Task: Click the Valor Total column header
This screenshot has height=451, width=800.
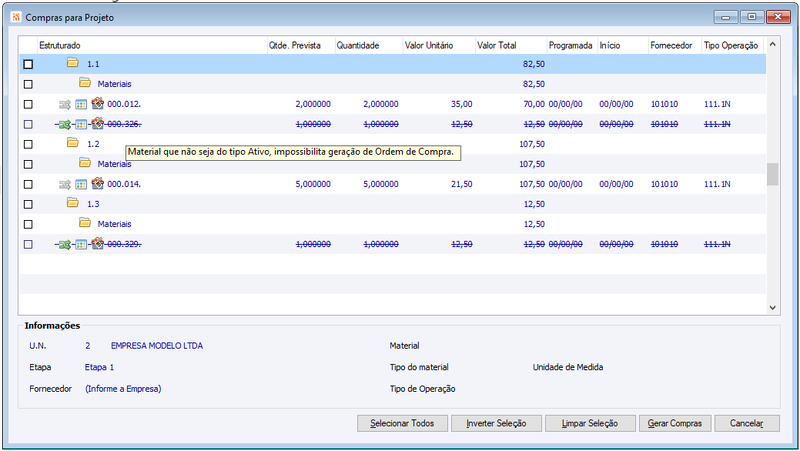Action: point(511,45)
